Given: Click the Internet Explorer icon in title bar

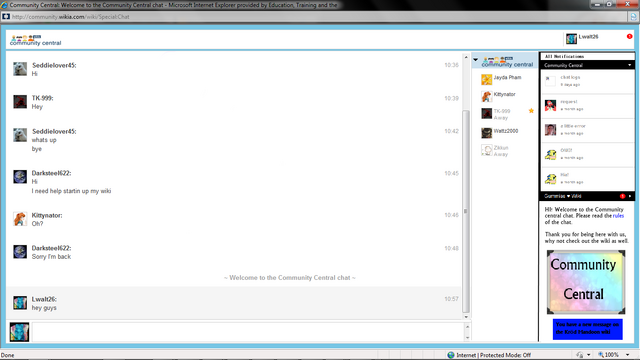Looking at the screenshot, I should coord(4,5).
